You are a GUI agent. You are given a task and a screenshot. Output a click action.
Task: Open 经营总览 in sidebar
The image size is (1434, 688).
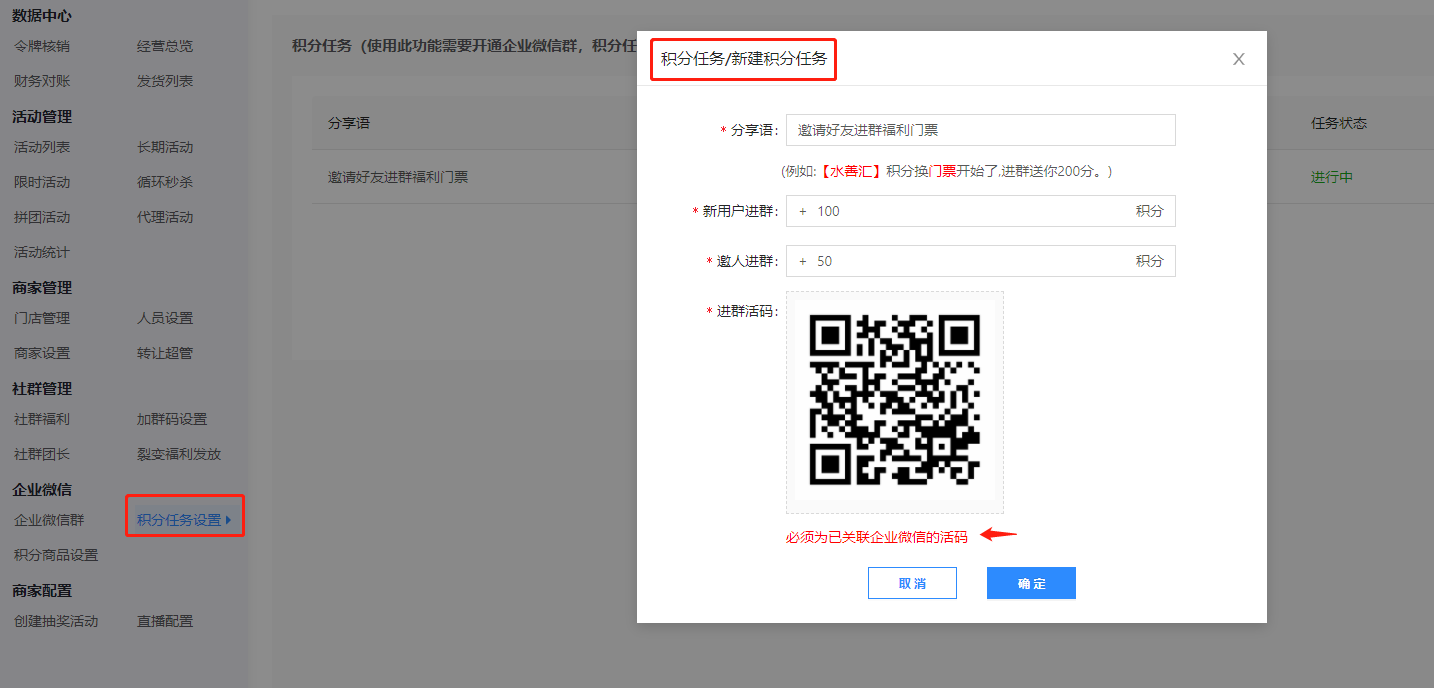pos(165,46)
